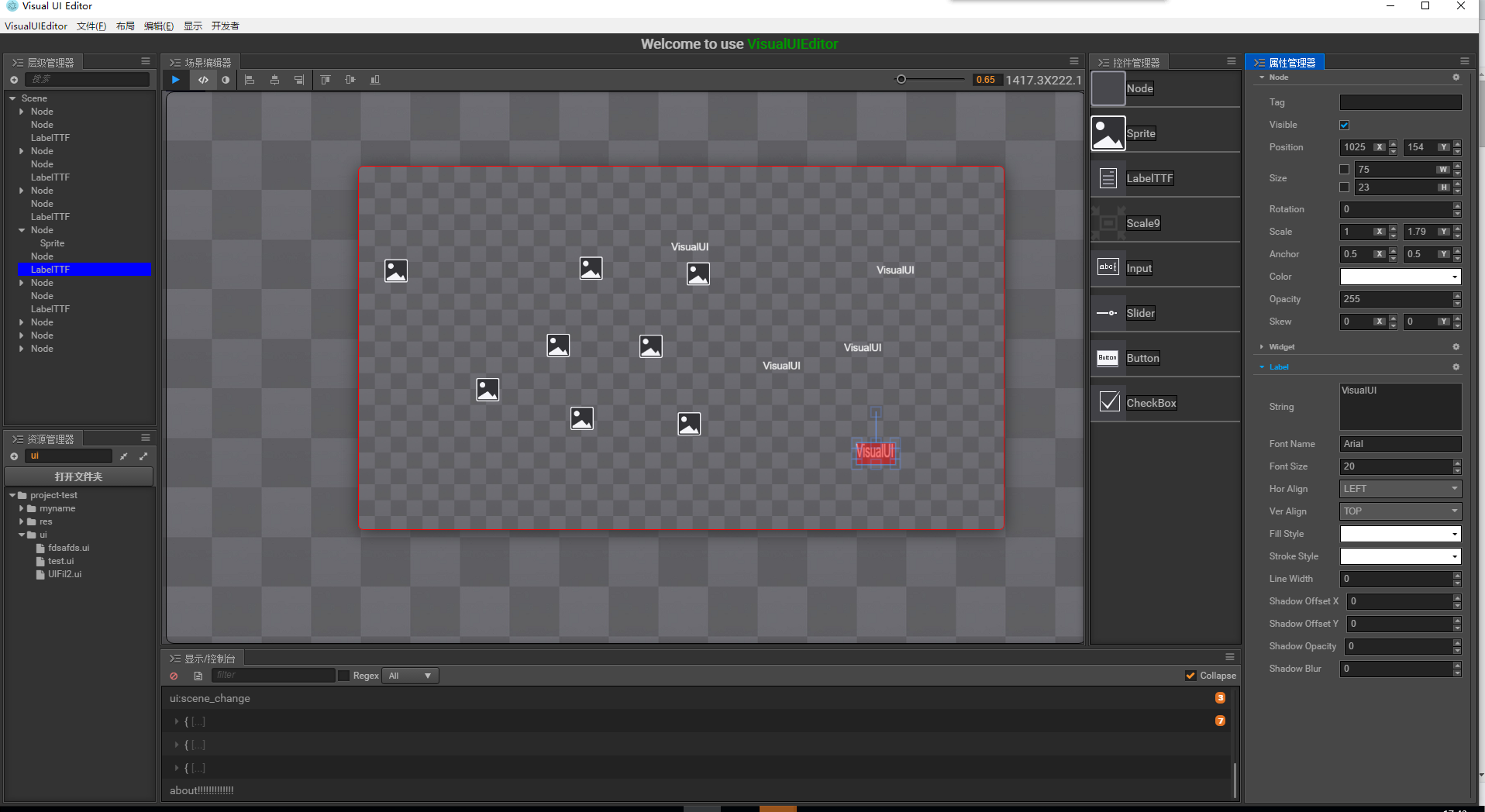Click the contrast half-circle toolbar icon
This screenshot has height=812, width=1485.
[226, 80]
